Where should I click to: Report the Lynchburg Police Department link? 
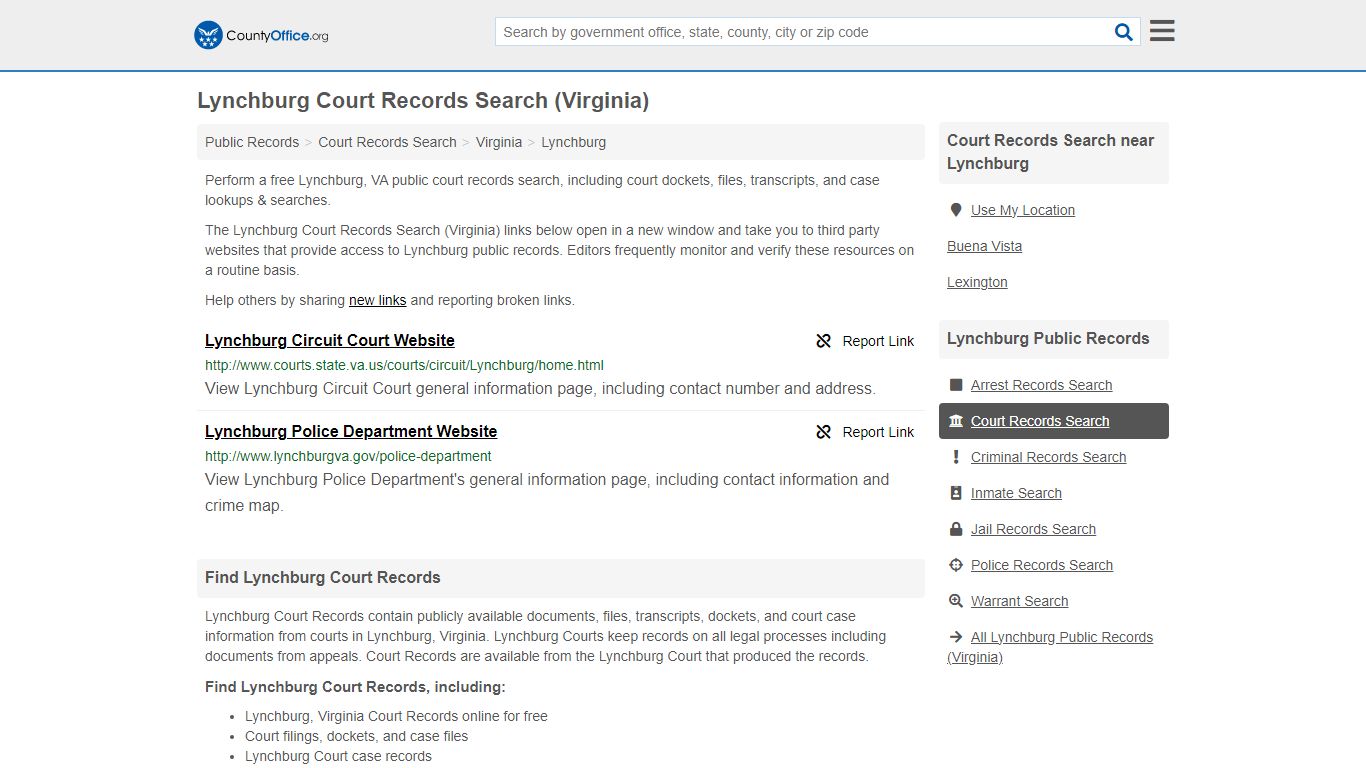click(x=865, y=432)
